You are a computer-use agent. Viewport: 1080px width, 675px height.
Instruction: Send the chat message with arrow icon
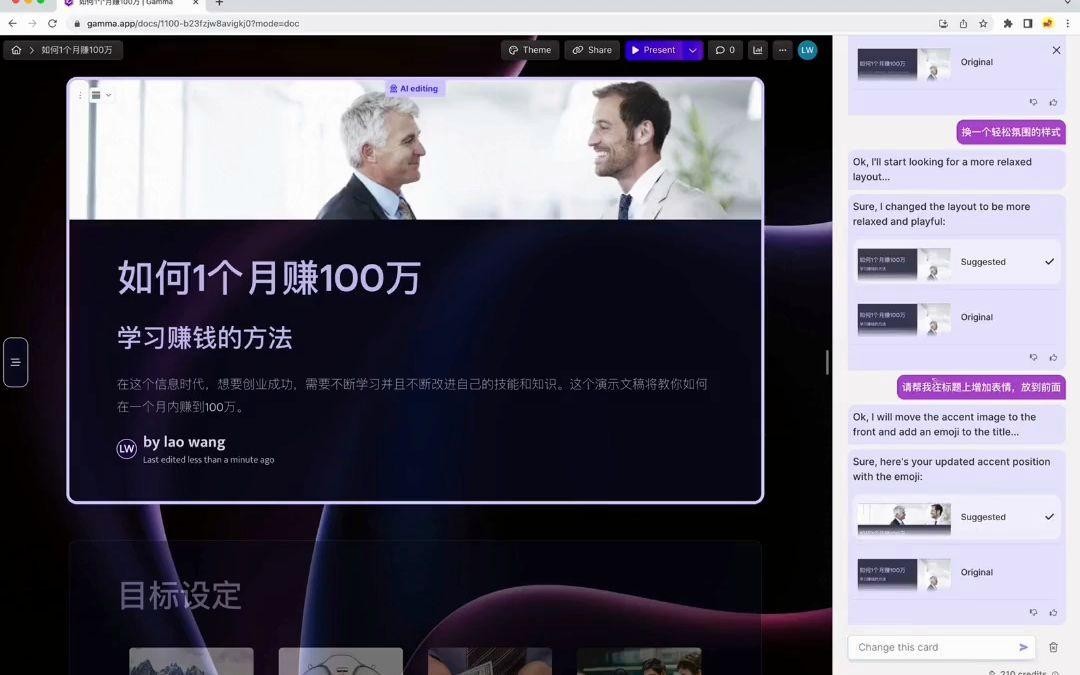pyautogui.click(x=1023, y=647)
